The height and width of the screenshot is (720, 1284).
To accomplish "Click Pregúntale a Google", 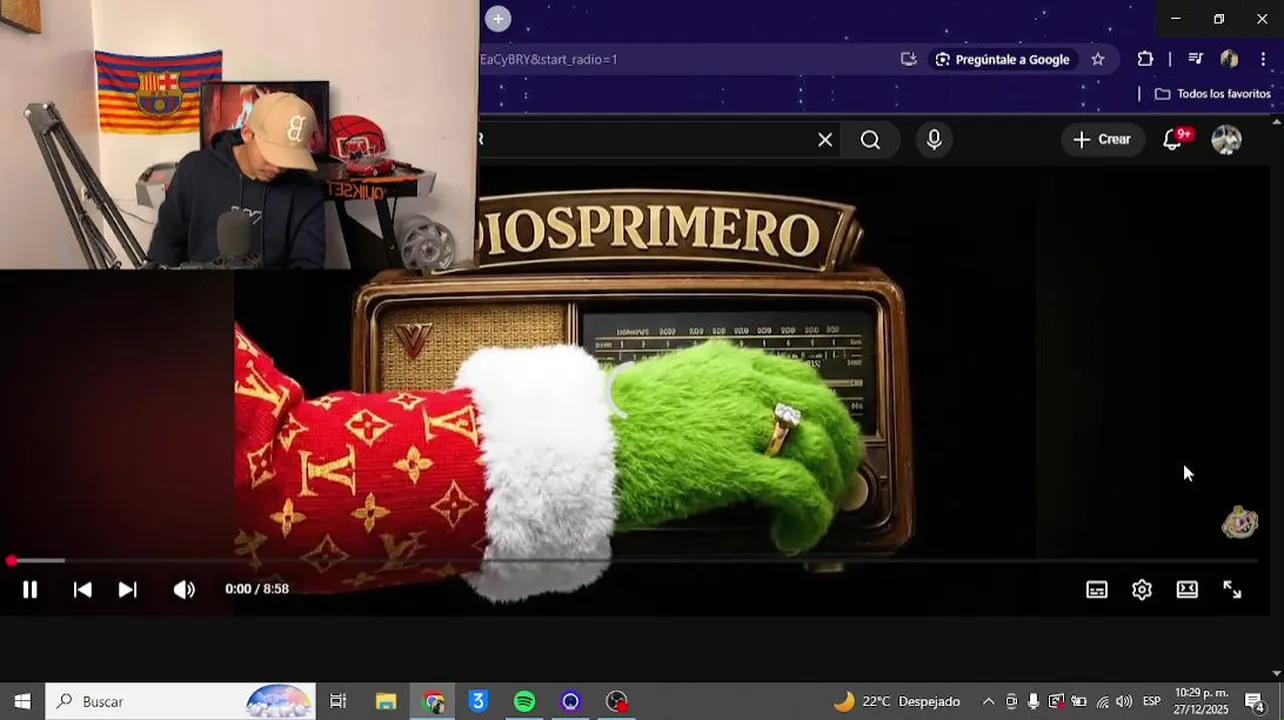I will click(1003, 59).
